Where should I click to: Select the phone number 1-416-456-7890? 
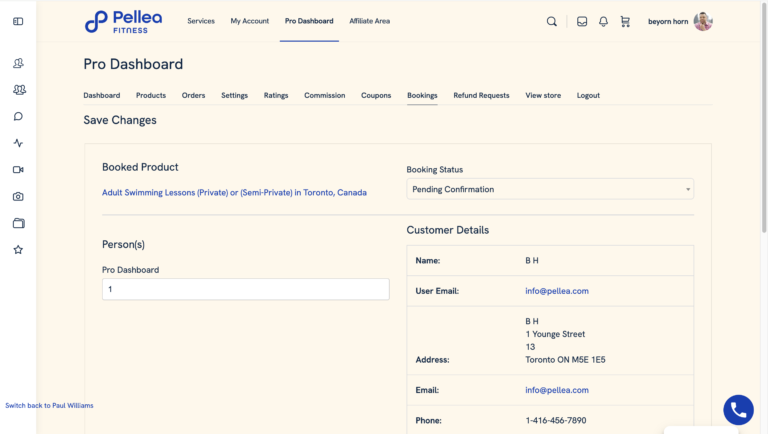(x=555, y=420)
